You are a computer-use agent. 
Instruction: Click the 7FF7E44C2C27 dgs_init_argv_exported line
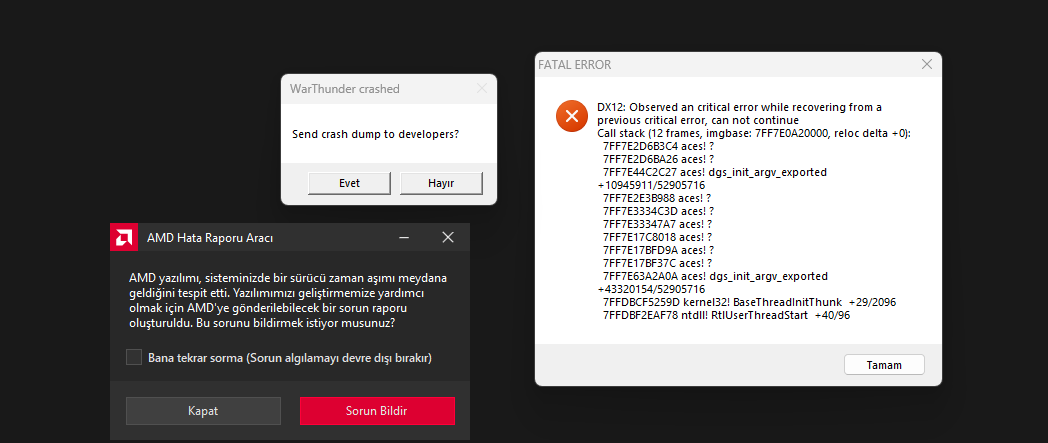(714, 172)
